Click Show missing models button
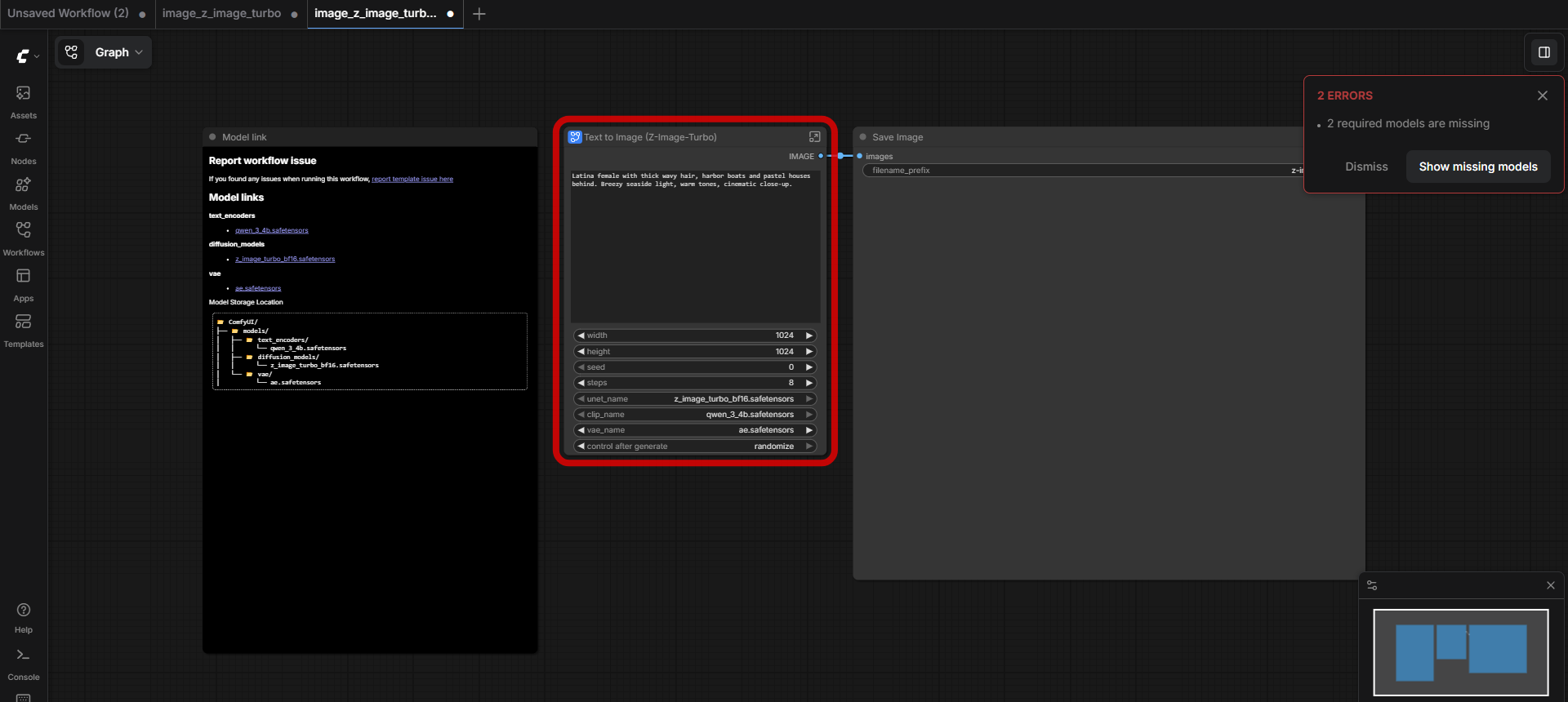 click(1478, 167)
